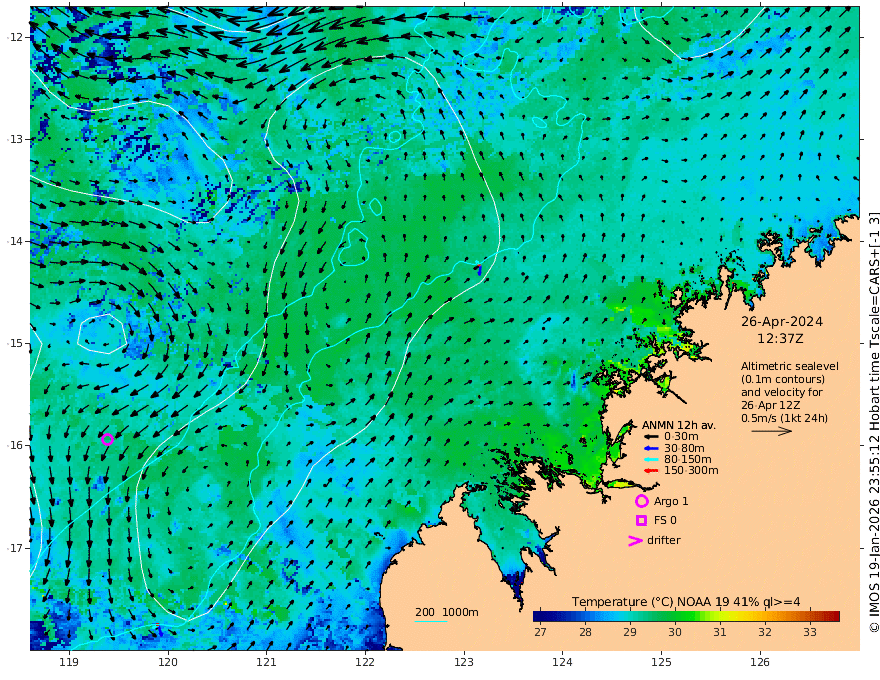Click the 'ANMN 12h av.' legend heading
The height and width of the screenshot is (680, 880).
pyautogui.click(x=679, y=425)
